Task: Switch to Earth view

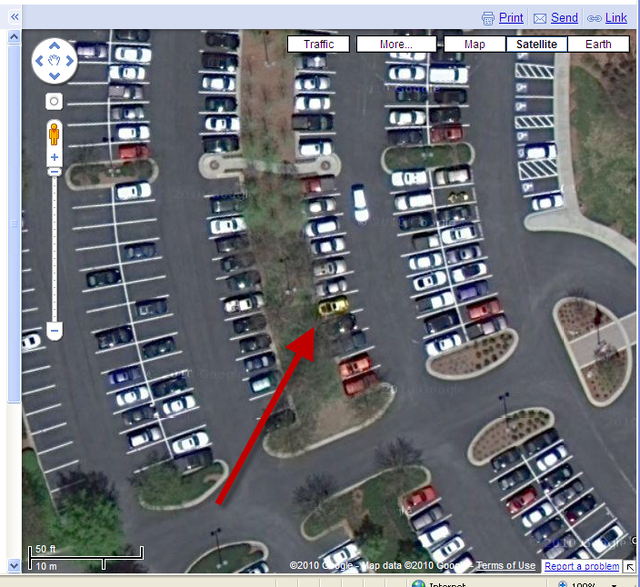Action: point(598,44)
